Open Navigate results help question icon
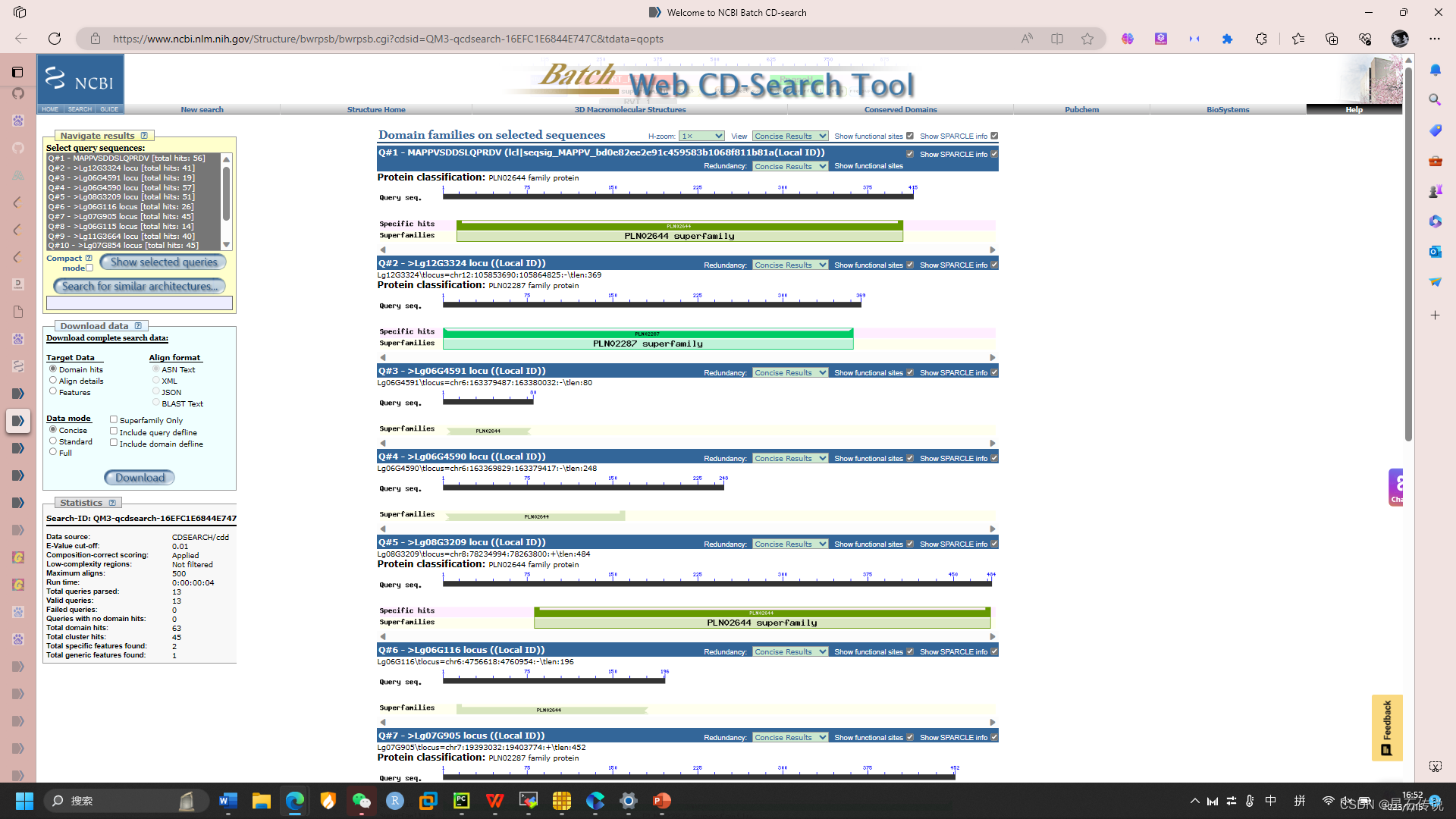The width and height of the screenshot is (1456, 819). pos(144,136)
